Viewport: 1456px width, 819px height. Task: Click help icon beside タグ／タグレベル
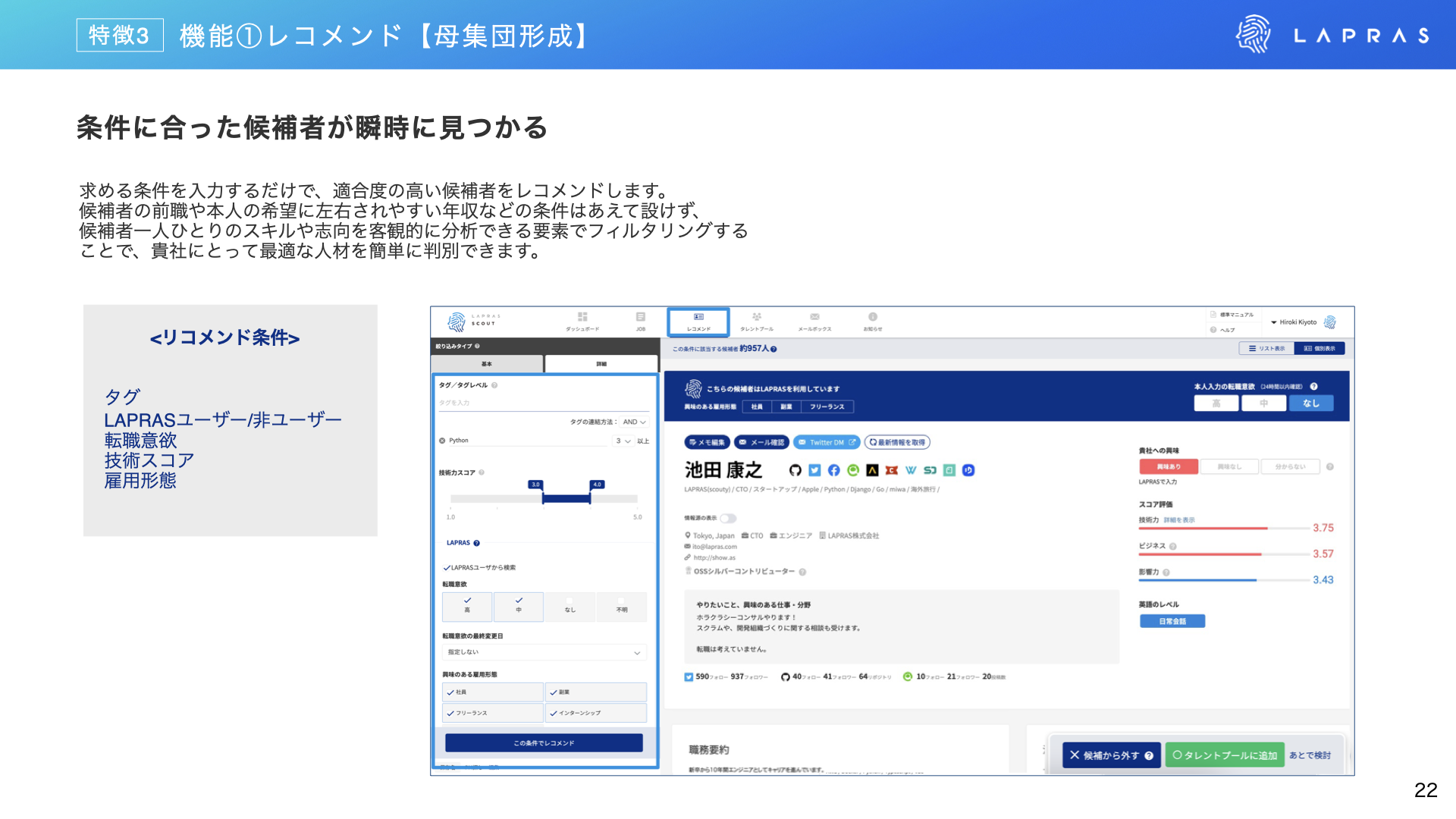(x=494, y=385)
